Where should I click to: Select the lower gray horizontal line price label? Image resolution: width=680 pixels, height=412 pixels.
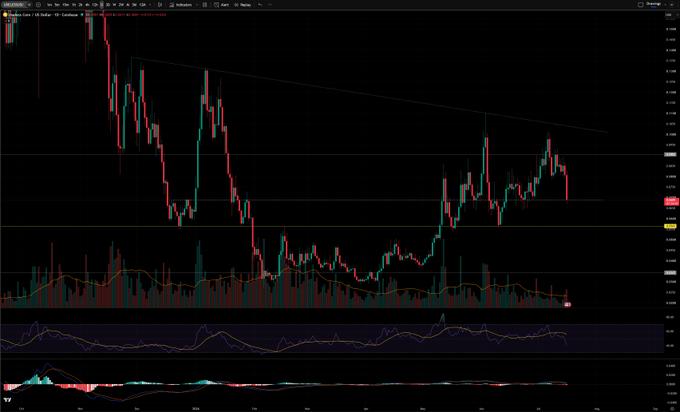point(670,273)
